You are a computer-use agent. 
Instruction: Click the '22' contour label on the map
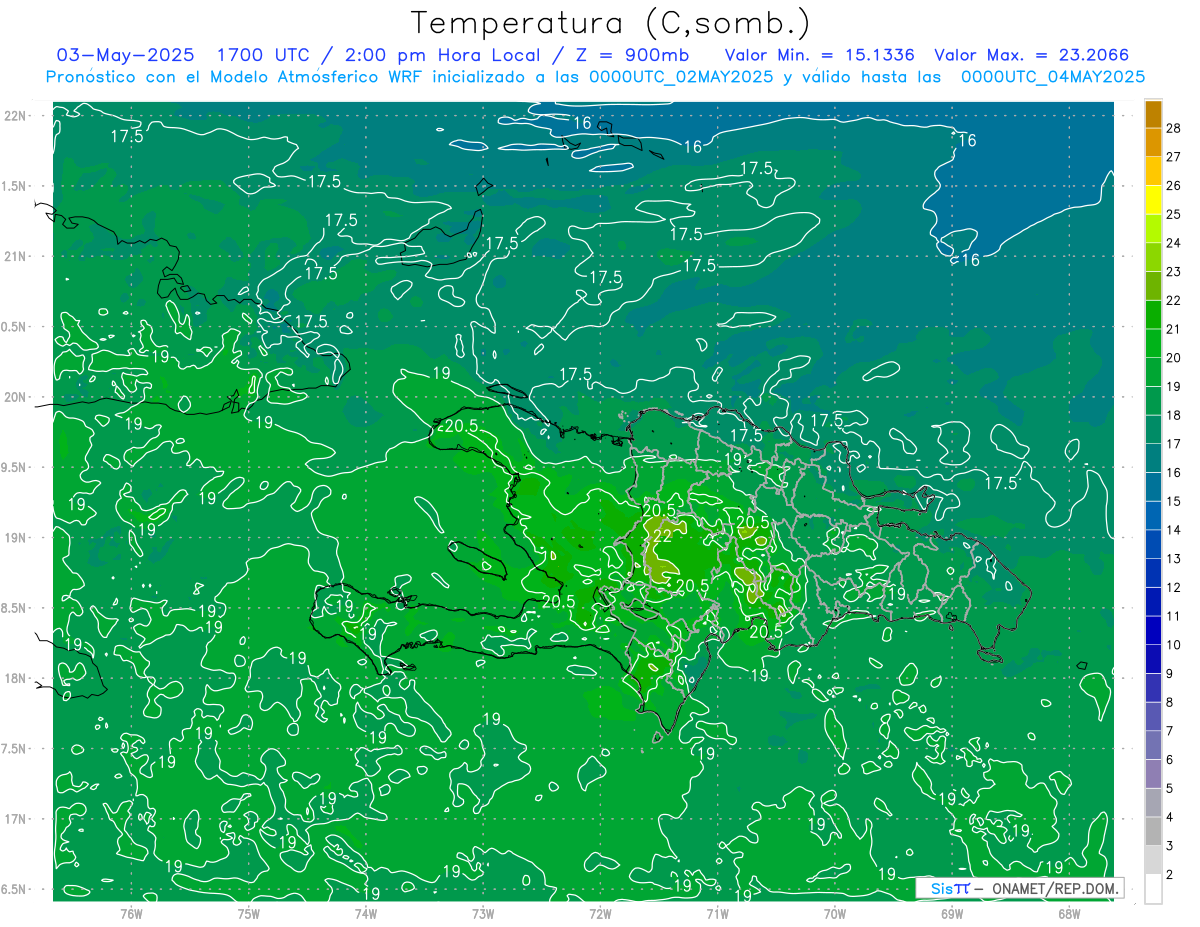tap(662, 536)
